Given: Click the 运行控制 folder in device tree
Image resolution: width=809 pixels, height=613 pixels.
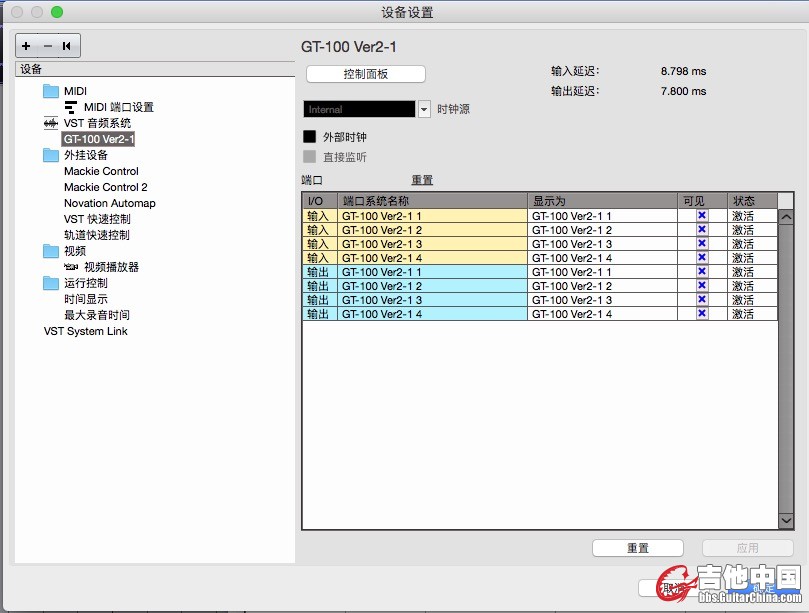Looking at the screenshot, I should coord(51,283).
